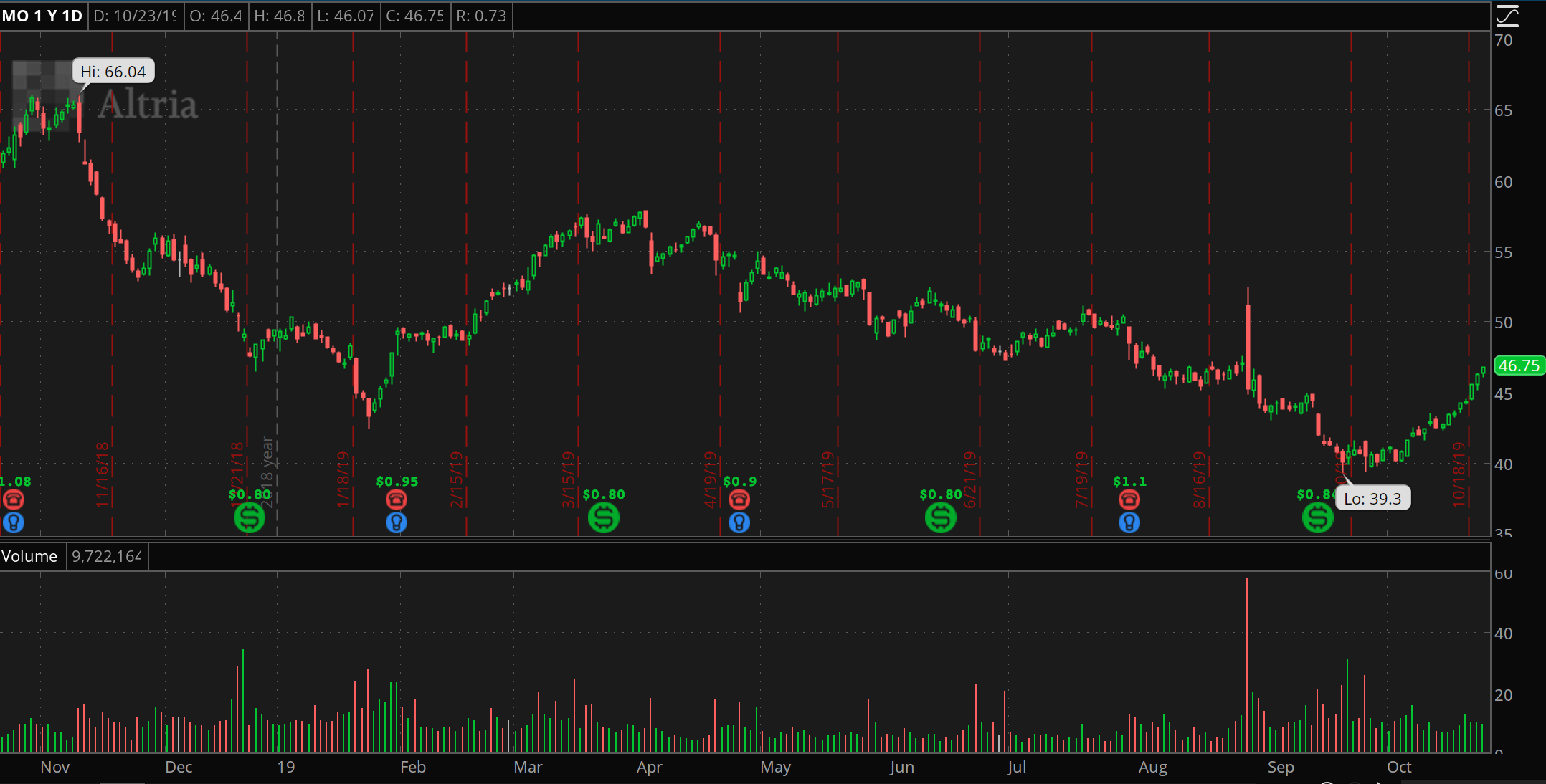Click the Oct label on the time axis
This screenshot has height=784, width=1546.
1399,767
